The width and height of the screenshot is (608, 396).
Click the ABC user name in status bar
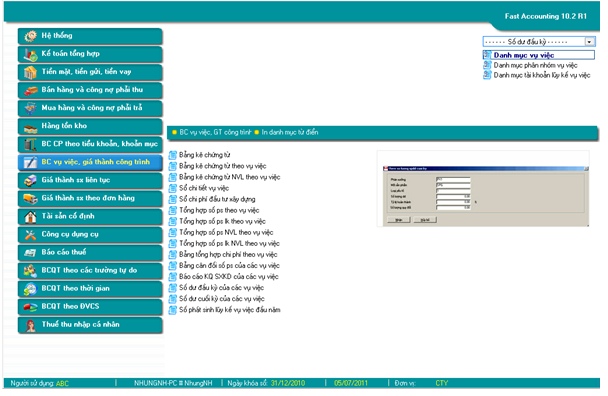62,384
